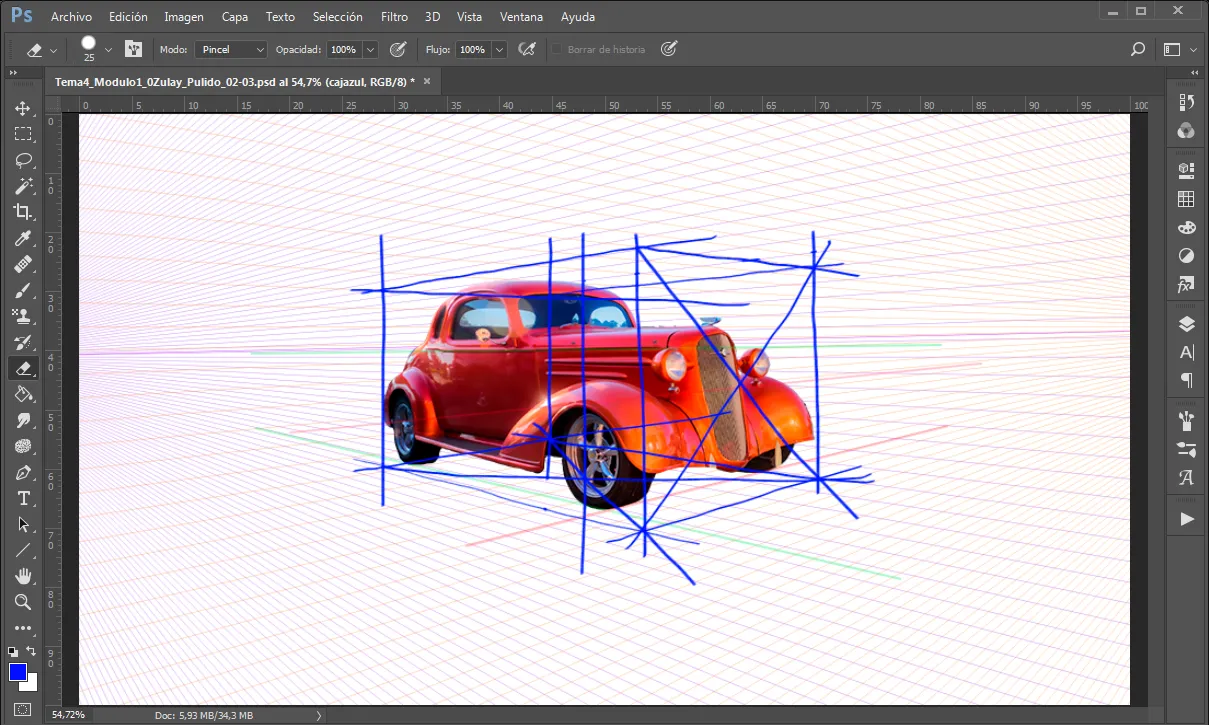Image resolution: width=1209 pixels, height=725 pixels.
Task: Open the Flujo slider dropdown arrow
Action: pos(499,49)
